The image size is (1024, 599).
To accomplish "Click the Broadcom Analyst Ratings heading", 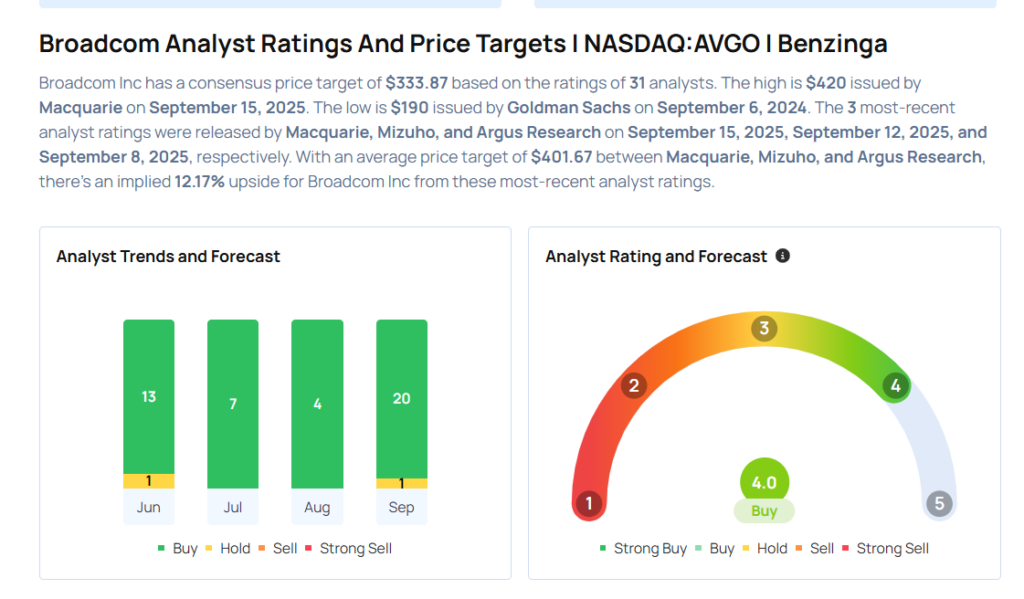I will click(463, 44).
